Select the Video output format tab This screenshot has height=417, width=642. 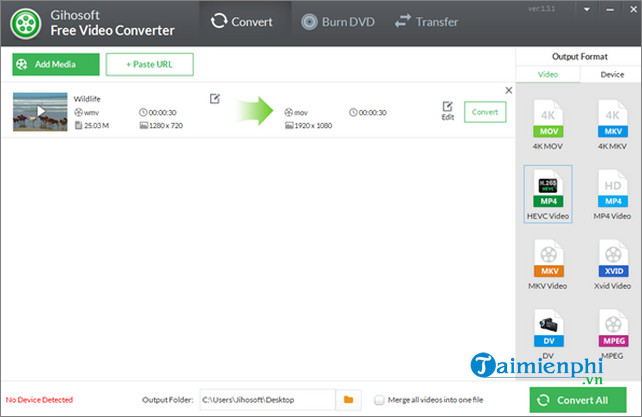click(548, 74)
